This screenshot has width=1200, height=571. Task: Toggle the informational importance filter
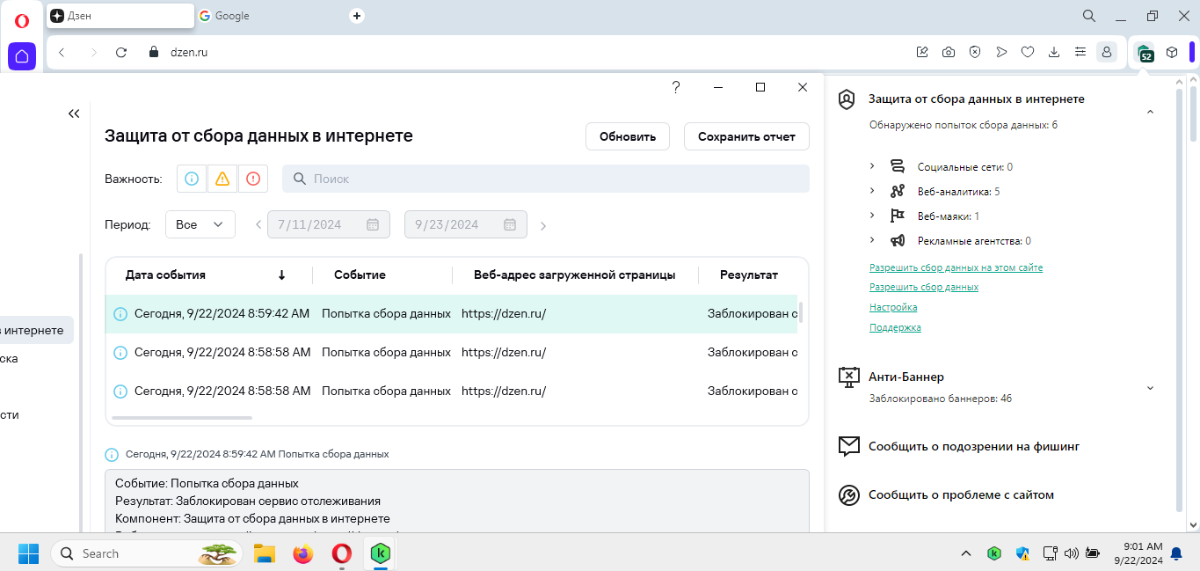pyautogui.click(x=192, y=179)
